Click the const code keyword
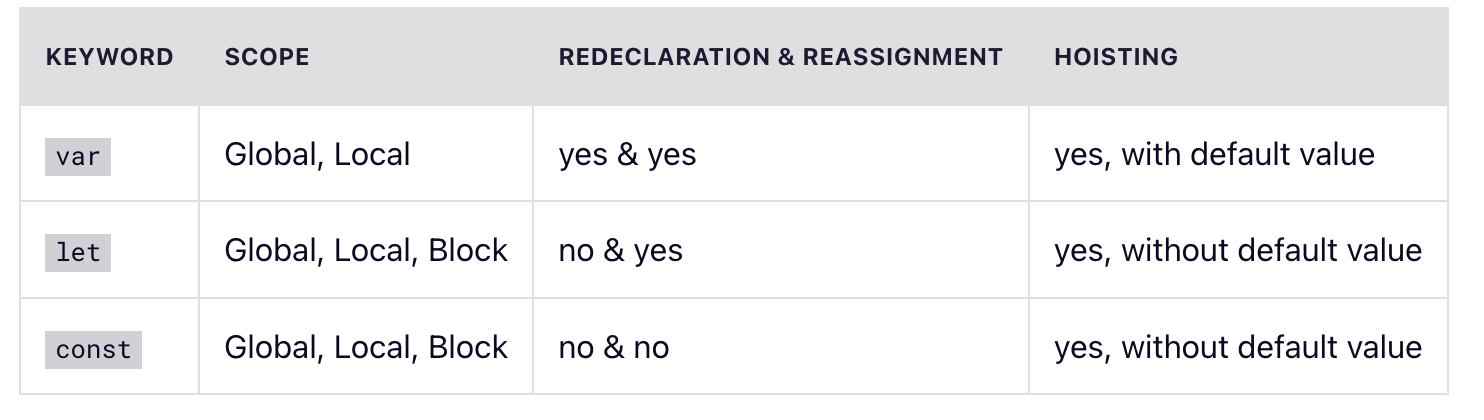Screen dimensions: 1484x420 pyautogui.click(x=93, y=349)
